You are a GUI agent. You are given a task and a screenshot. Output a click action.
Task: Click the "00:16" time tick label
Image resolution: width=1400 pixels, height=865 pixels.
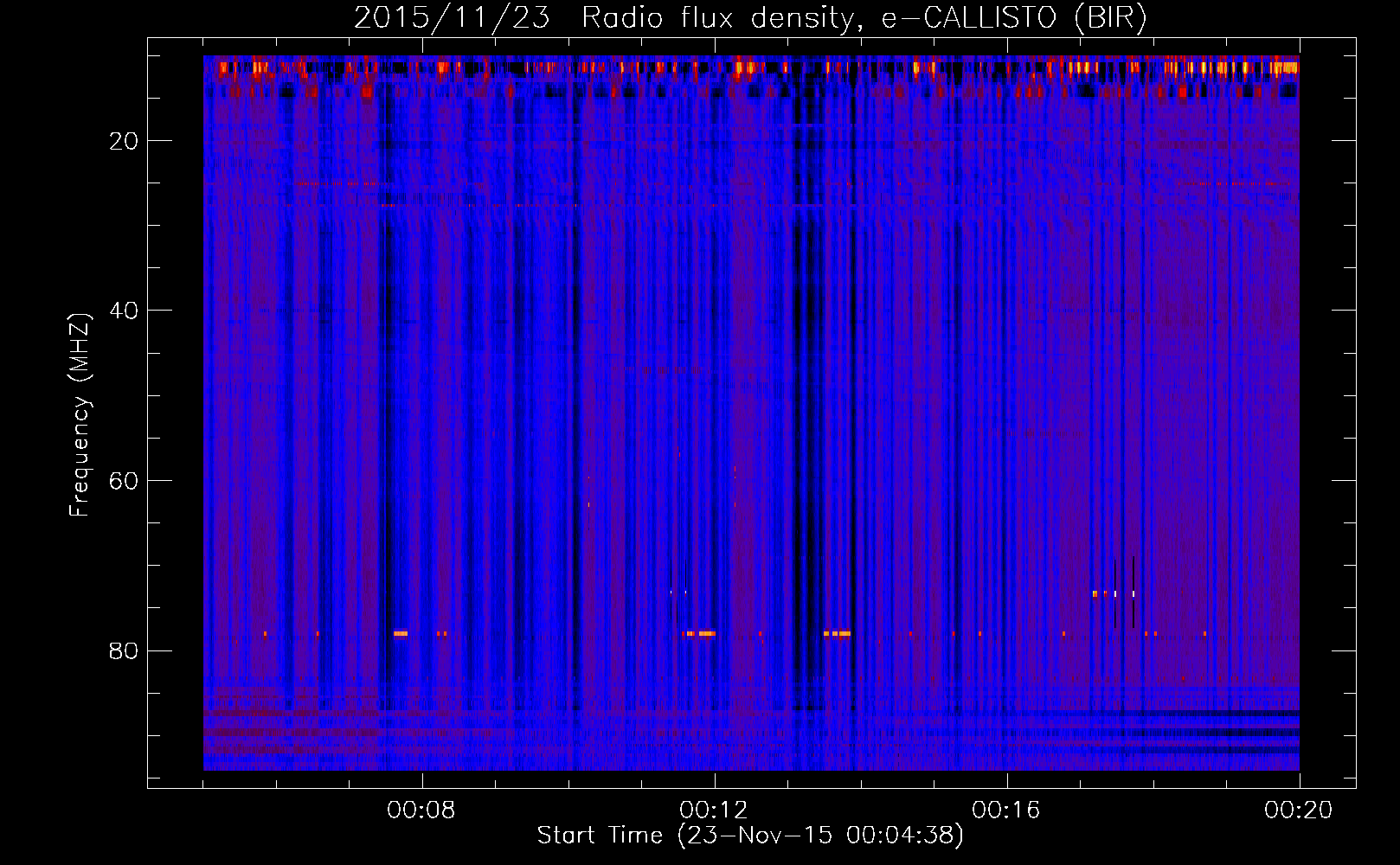1006,811
